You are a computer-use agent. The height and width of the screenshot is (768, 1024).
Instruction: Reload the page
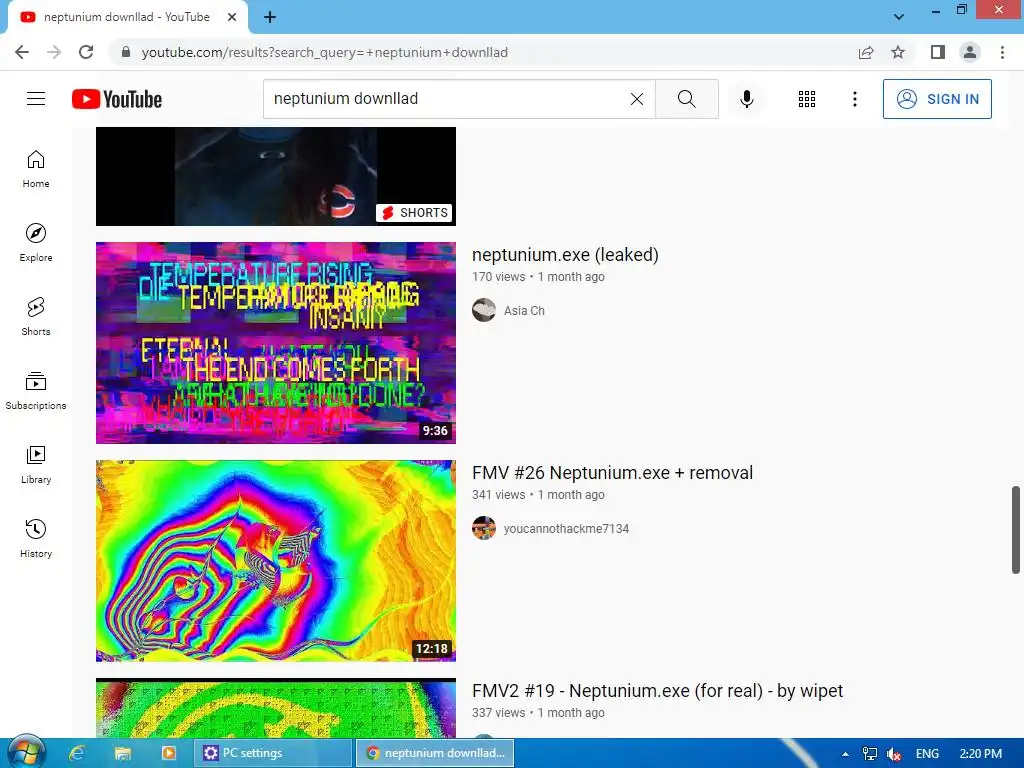pyautogui.click(x=86, y=52)
